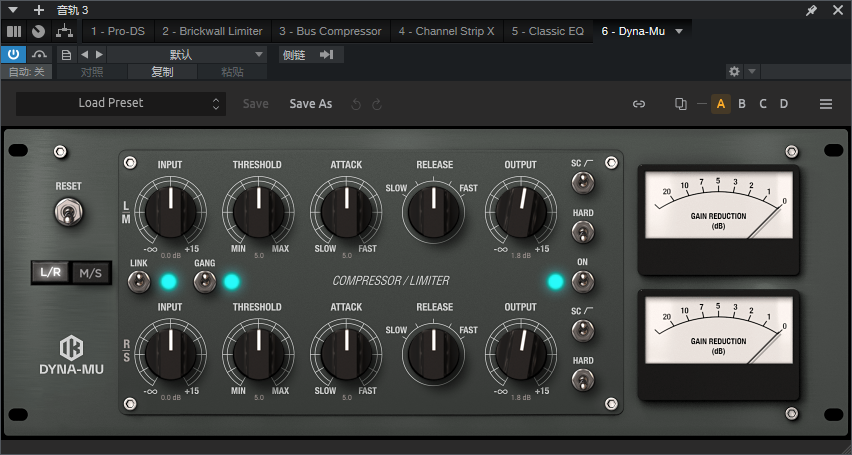Click the L/M channel OUTPUT knob
Image resolution: width=852 pixels, height=455 pixels.
(x=521, y=211)
